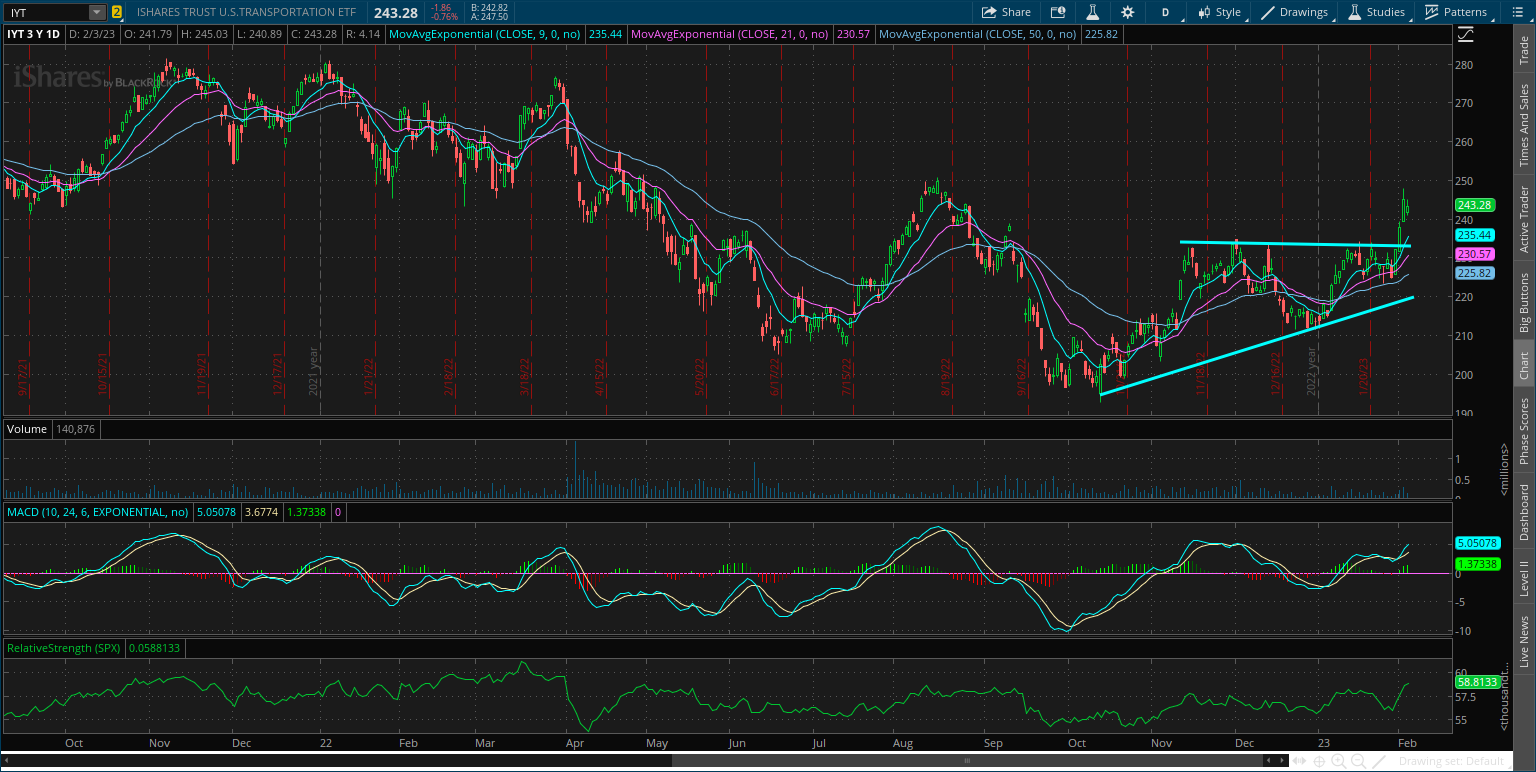Open the Live News side tab
This screenshot has height=772, width=1536.
point(1524,642)
